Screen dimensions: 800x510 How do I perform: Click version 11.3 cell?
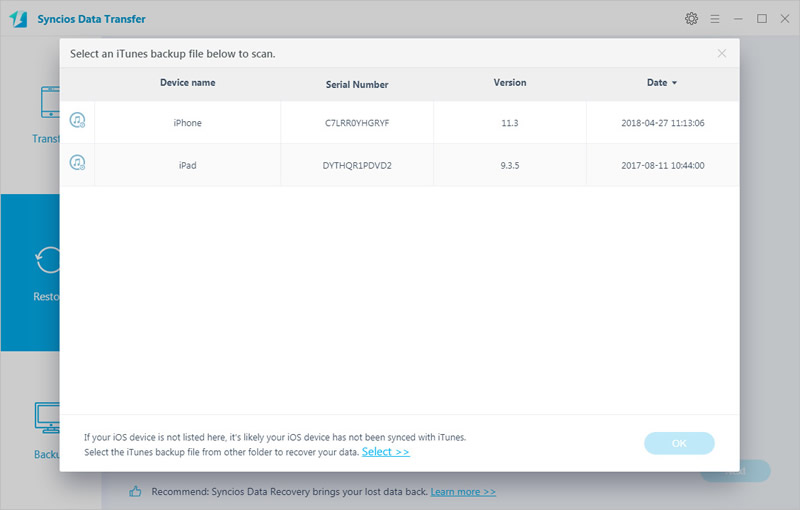510,123
